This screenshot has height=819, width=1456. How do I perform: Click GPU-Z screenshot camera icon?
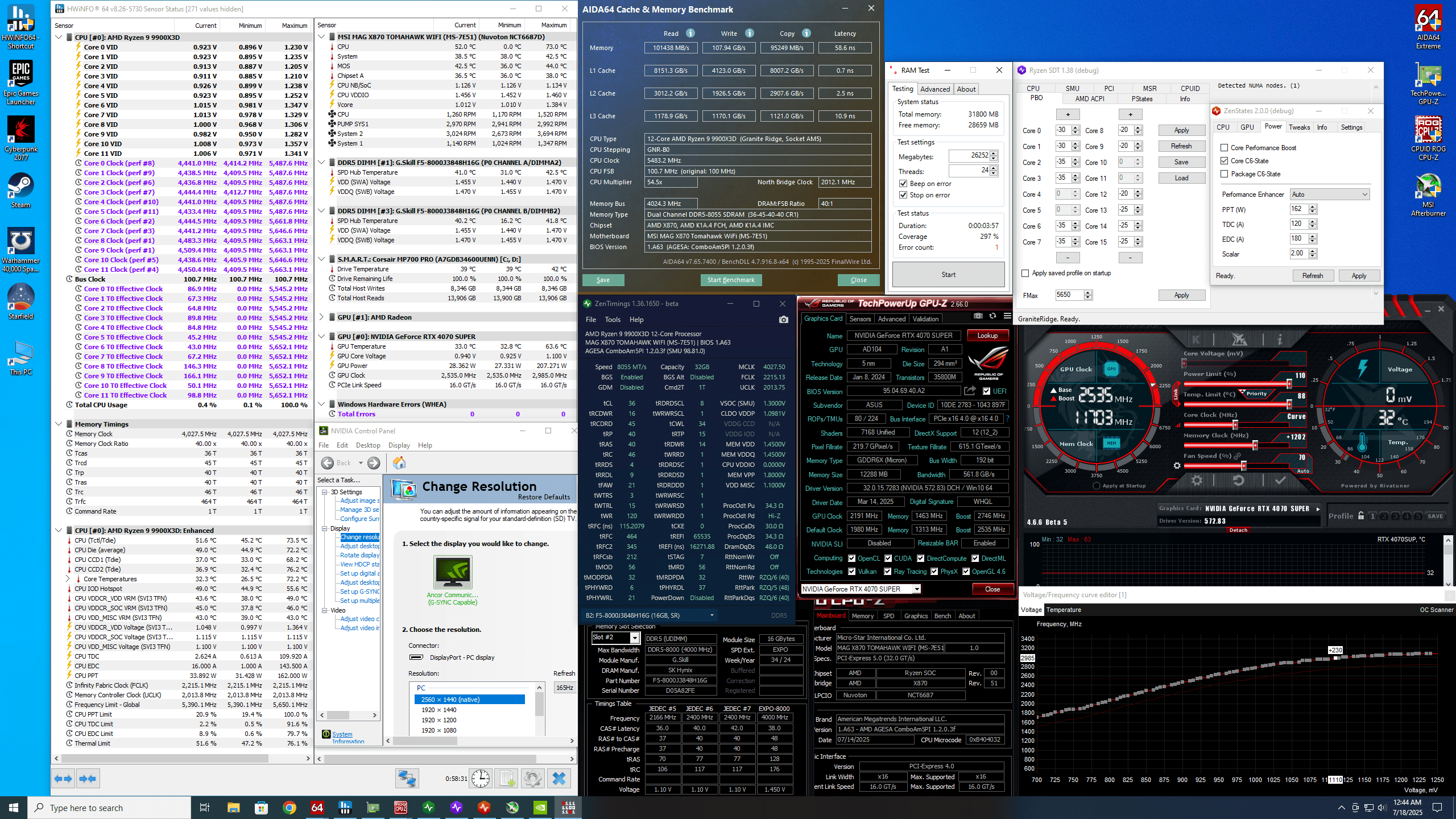978,316
